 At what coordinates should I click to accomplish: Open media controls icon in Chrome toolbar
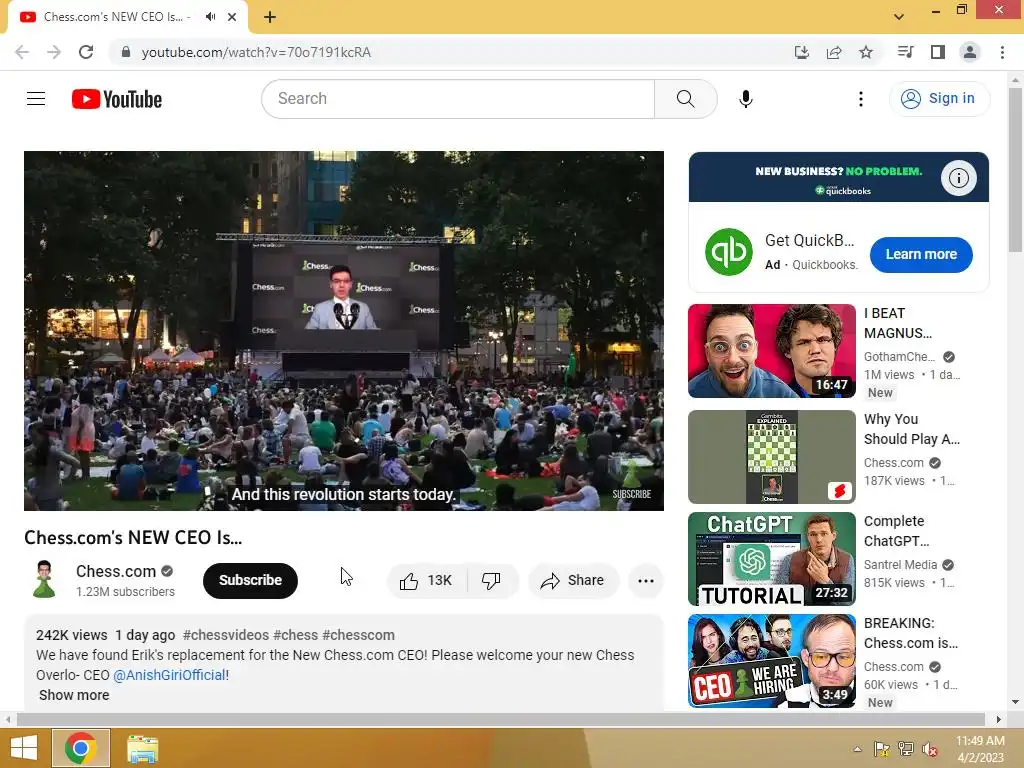(x=905, y=52)
